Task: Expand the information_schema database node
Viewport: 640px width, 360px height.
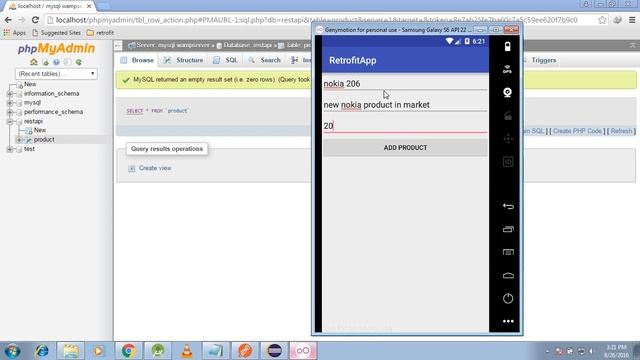Action: pyautogui.click(x=10, y=94)
